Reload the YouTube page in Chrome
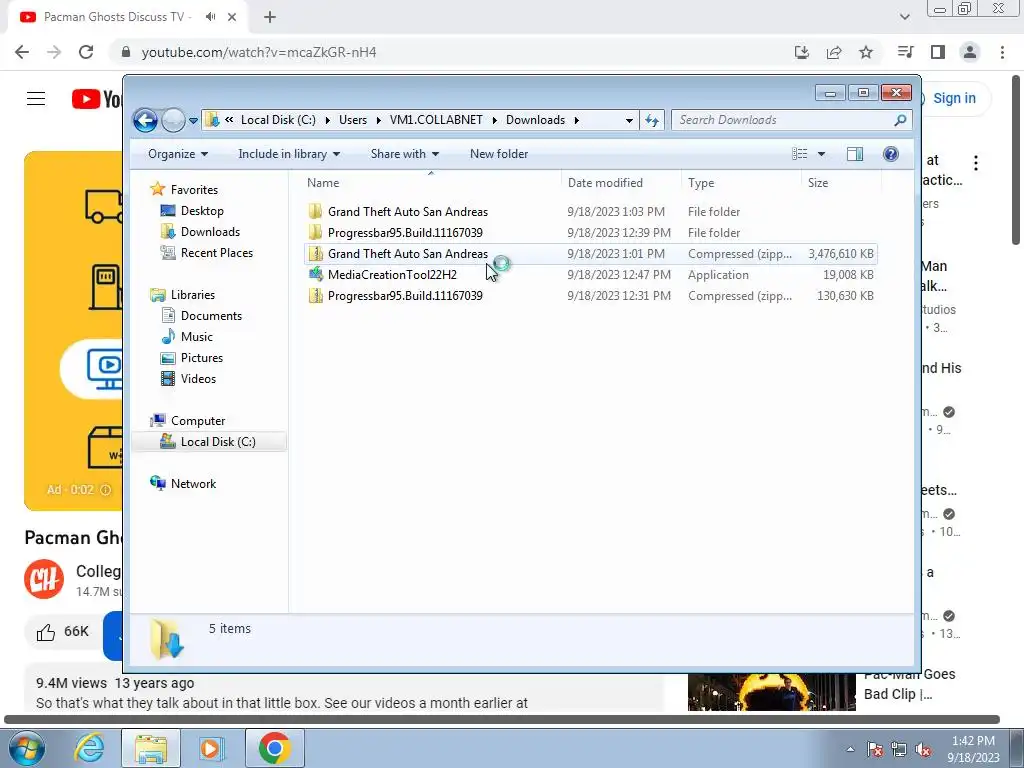Image resolution: width=1024 pixels, height=768 pixels. pyautogui.click(x=86, y=52)
